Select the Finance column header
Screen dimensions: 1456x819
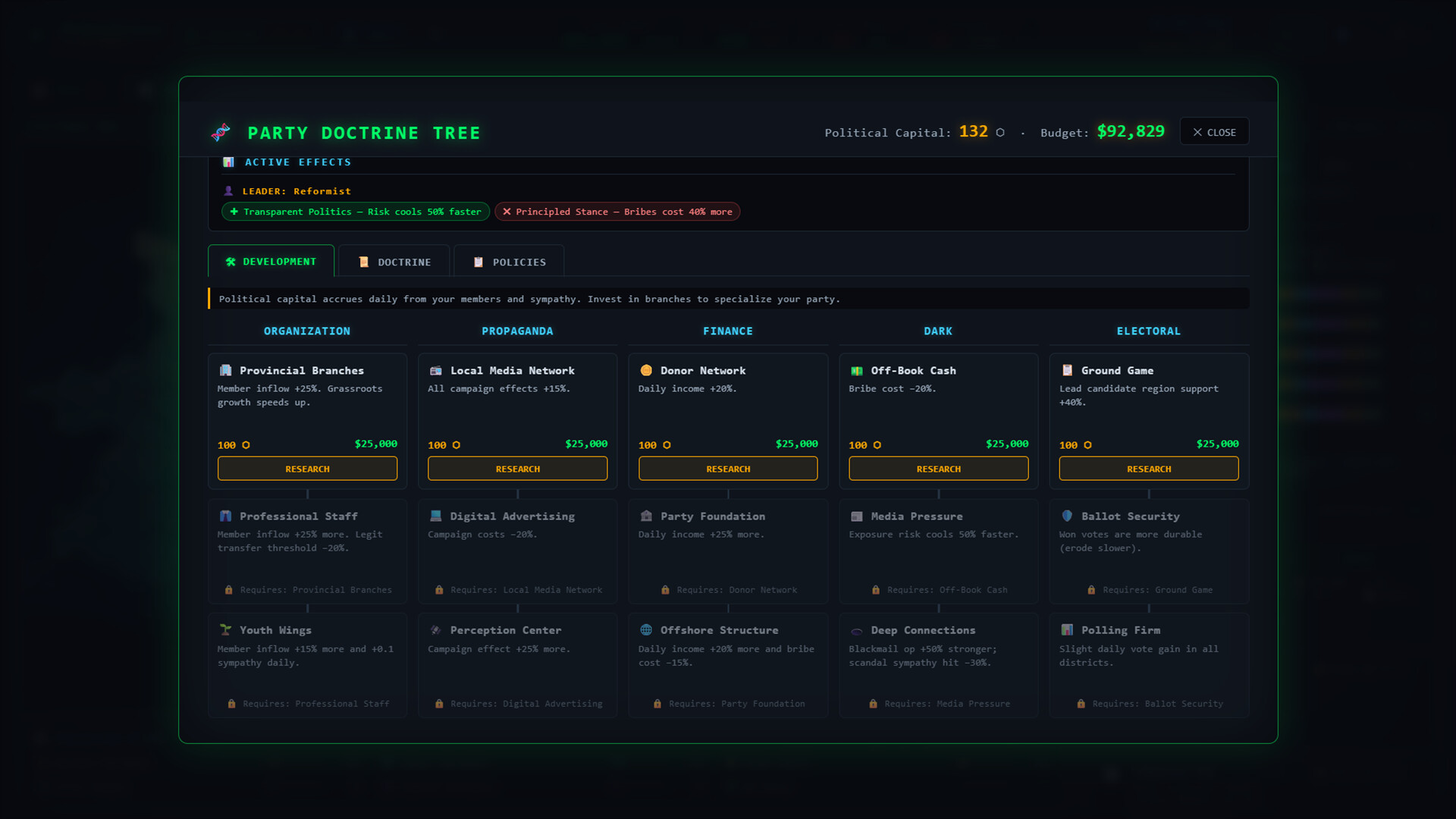(728, 331)
